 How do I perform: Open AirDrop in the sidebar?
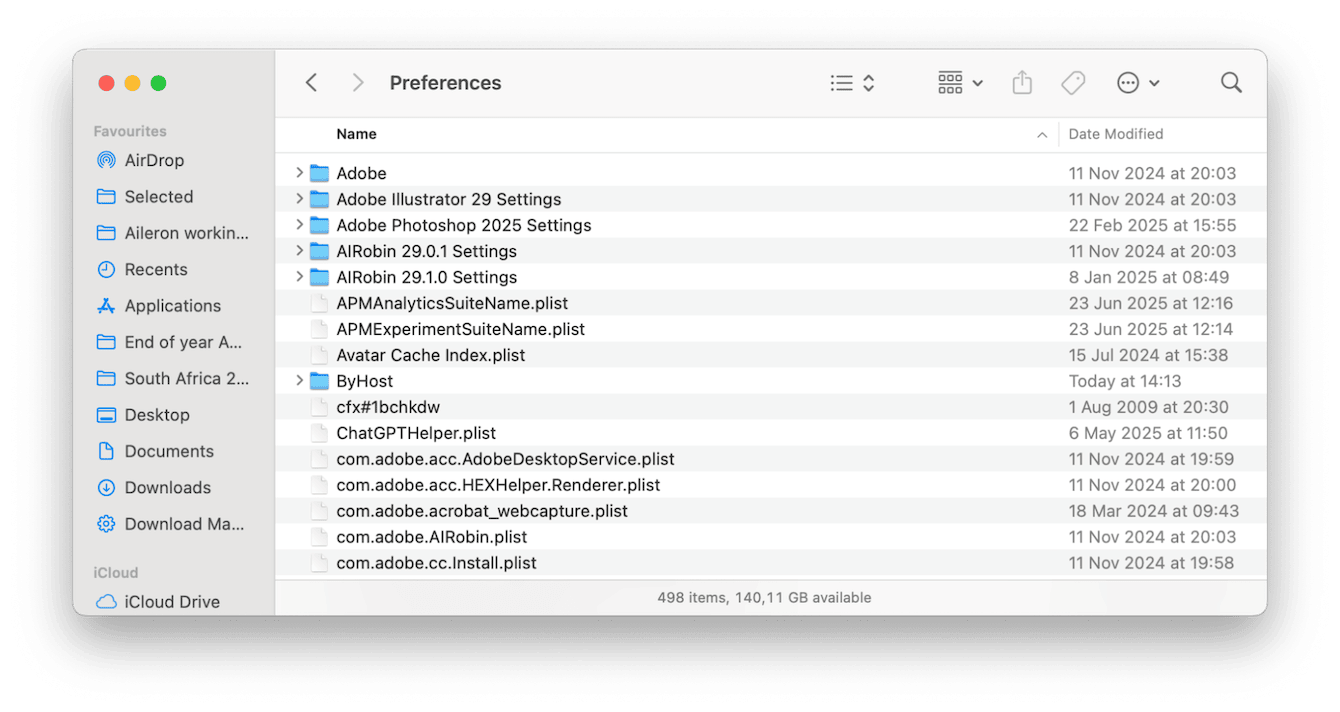[154, 160]
